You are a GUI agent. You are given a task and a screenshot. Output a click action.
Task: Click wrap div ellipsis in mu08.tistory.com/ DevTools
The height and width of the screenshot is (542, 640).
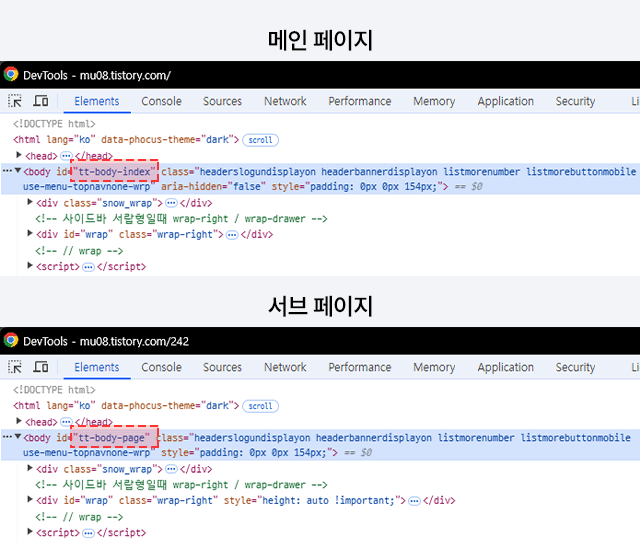coord(232,235)
